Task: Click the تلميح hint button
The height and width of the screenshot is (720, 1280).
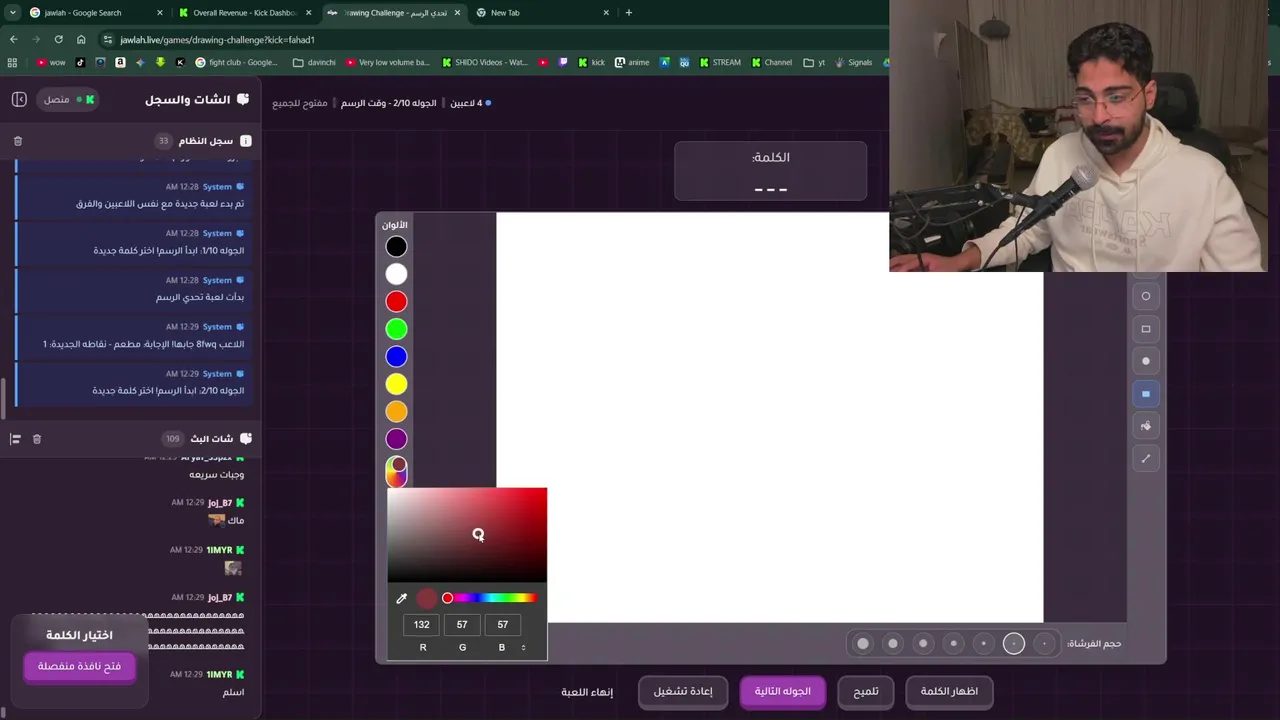Action: (x=866, y=691)
